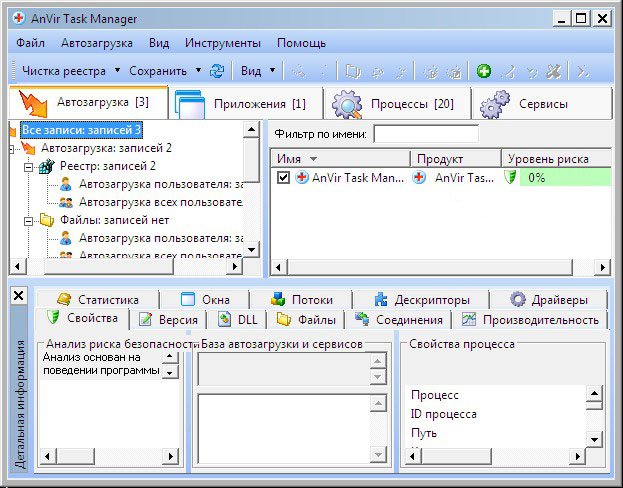Click the last greyed toolbar icon
This screenshot has height=488, width=623.
tap(583, 72)
